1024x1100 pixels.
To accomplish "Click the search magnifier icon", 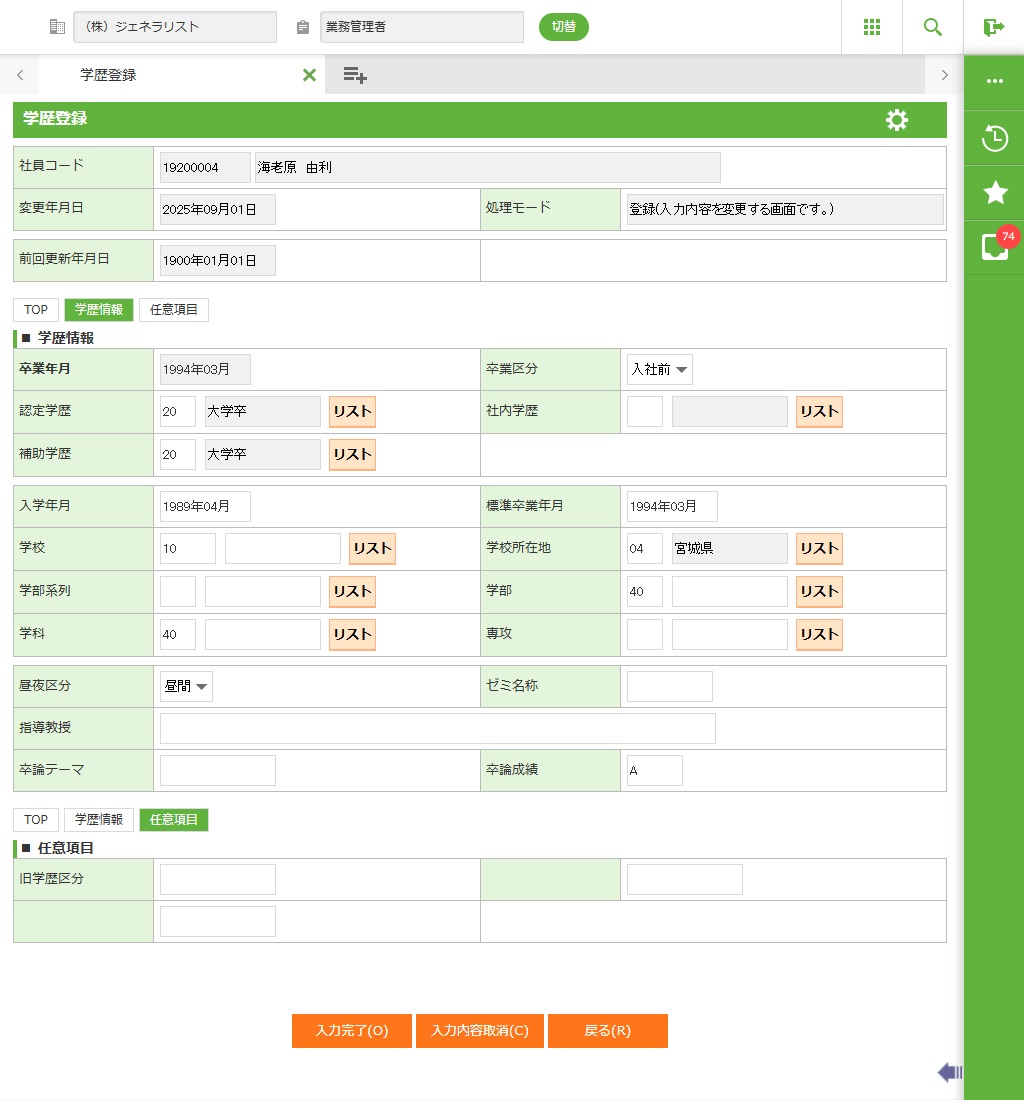I will click(932, 27).
